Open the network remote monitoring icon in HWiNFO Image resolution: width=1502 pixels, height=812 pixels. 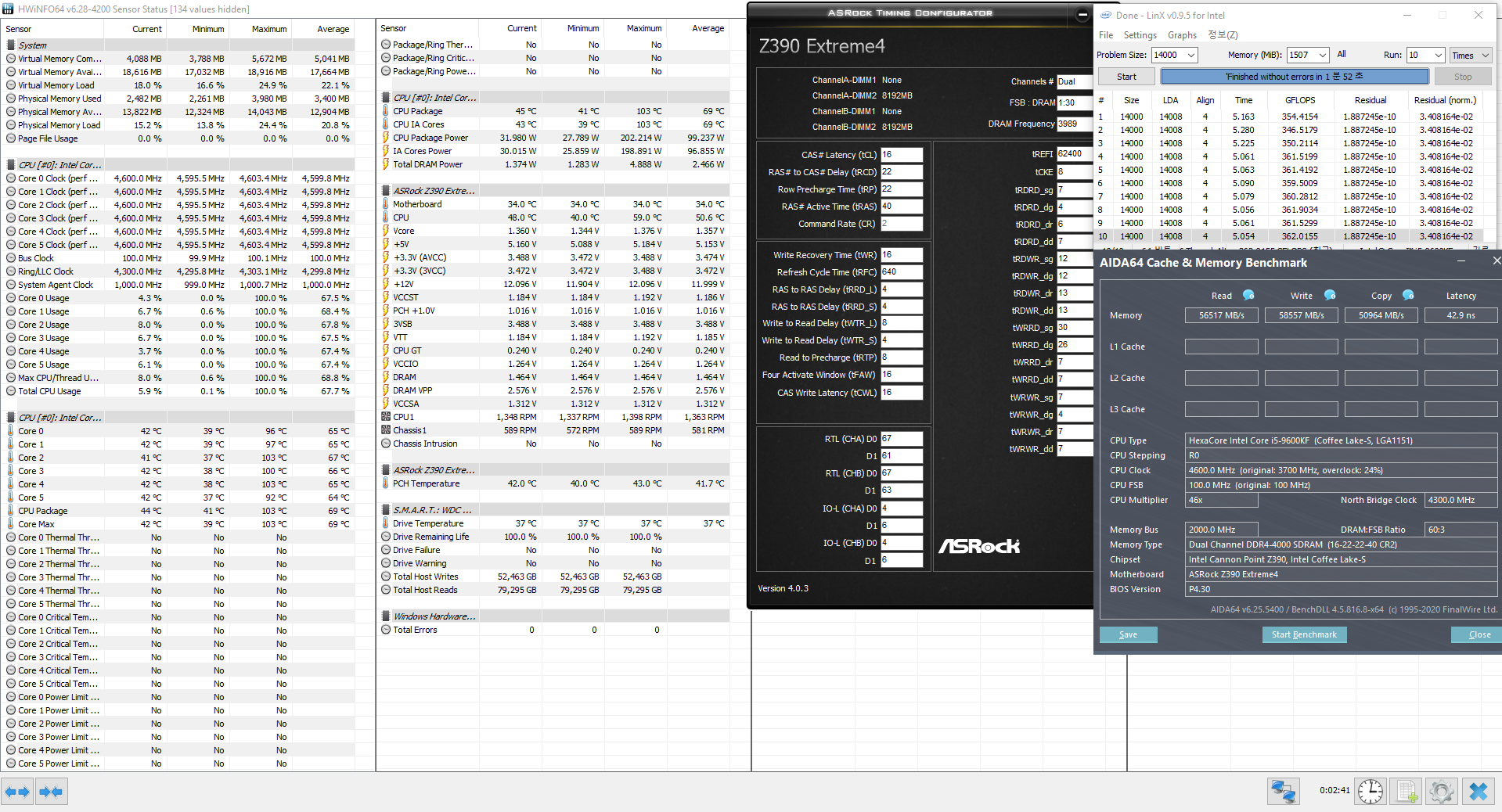[x=1283, y=792]
